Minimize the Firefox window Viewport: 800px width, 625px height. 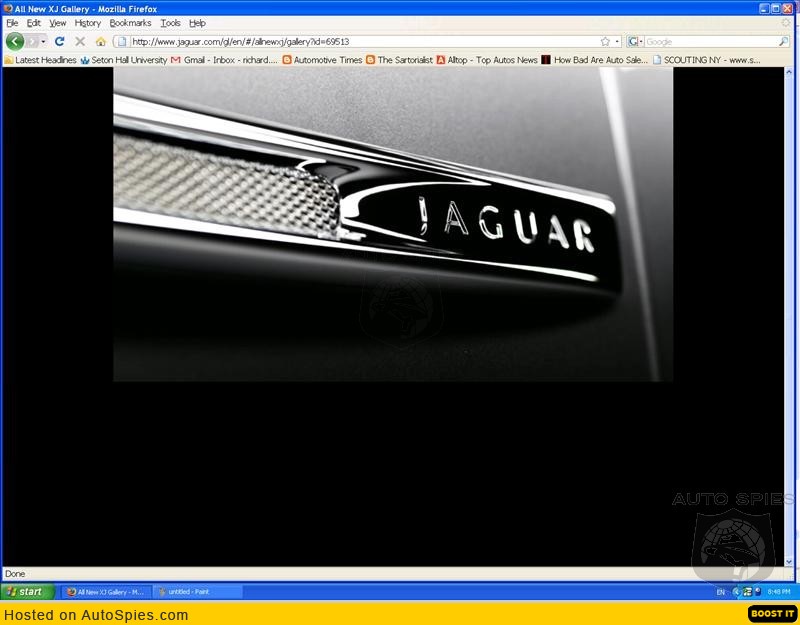(764, 9)
